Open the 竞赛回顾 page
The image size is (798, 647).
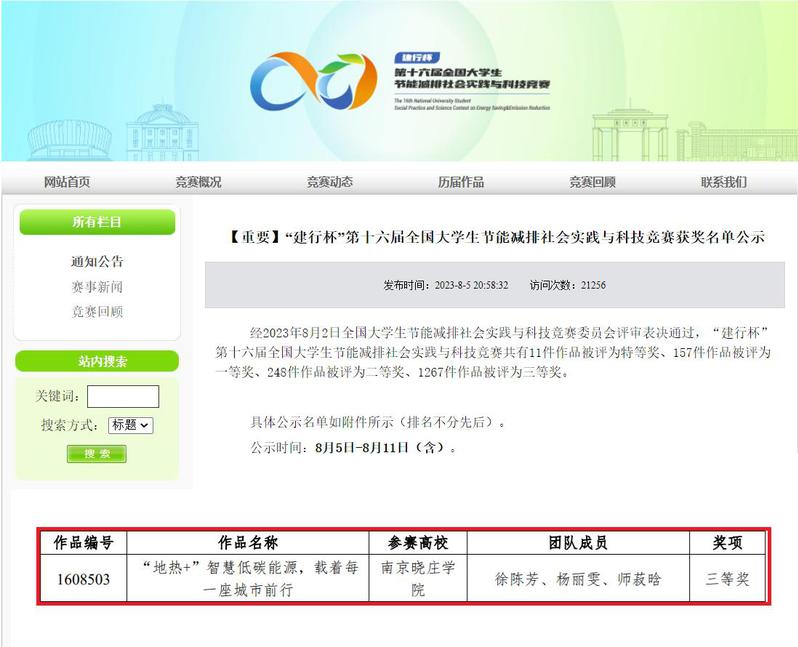592,182
